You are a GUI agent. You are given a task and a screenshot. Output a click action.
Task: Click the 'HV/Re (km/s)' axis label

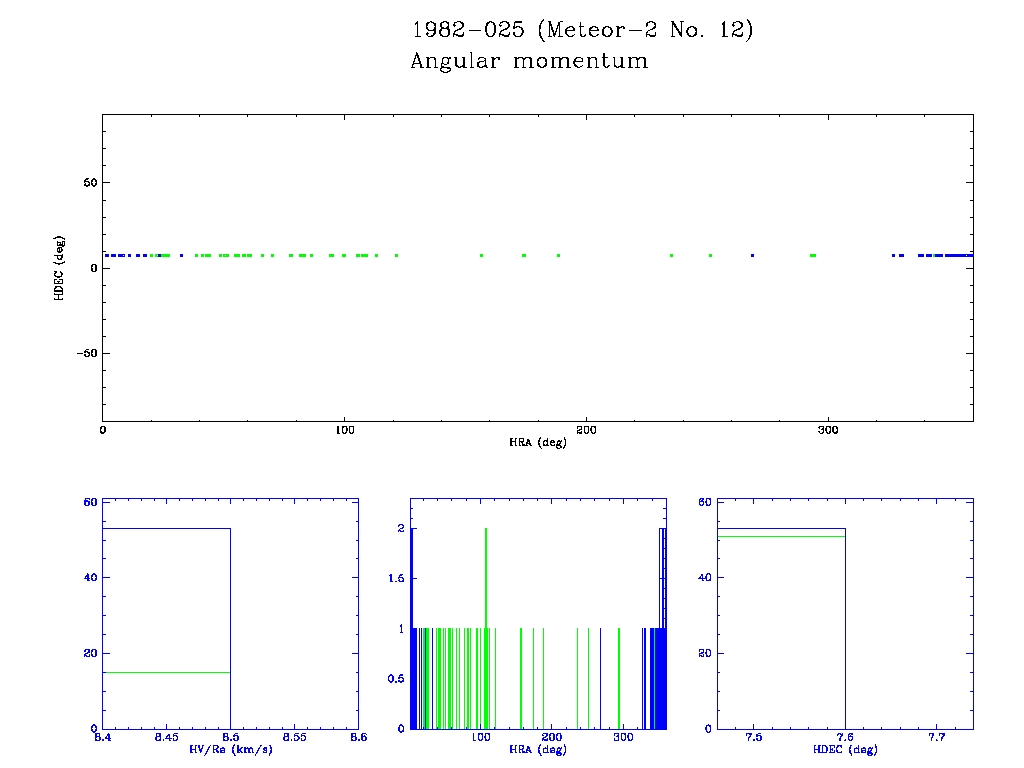click(x=230, y=749)
